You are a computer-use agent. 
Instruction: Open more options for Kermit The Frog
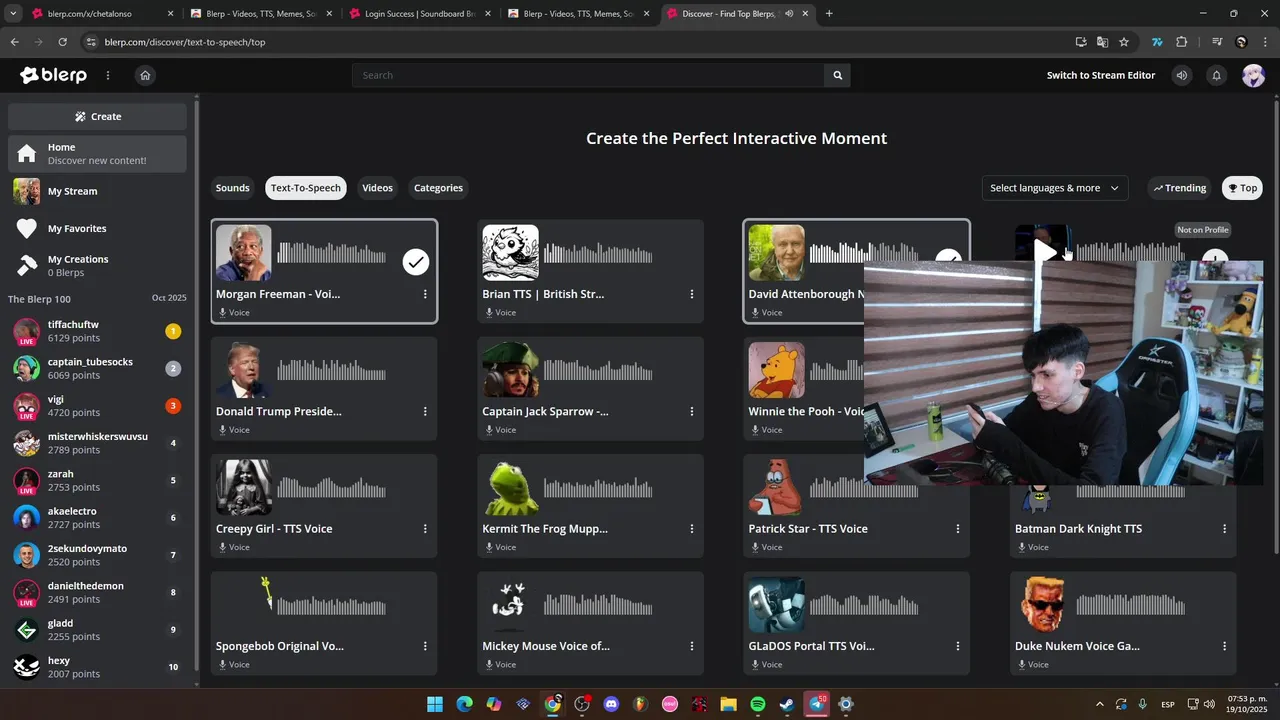click(x=691, y=528)
